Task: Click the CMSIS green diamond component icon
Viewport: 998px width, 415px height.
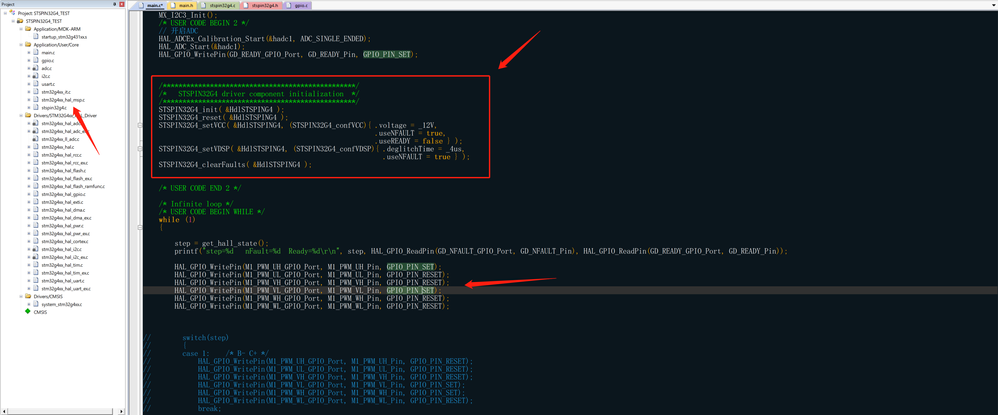Action: pyautogui.click(x=27, y=312)
